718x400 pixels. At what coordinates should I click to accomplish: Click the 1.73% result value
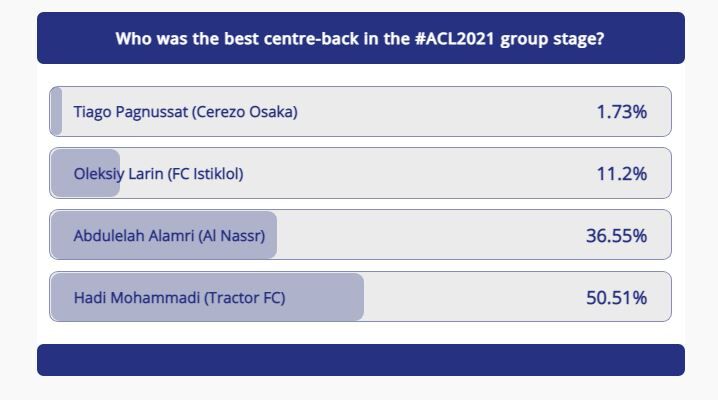coord(621,112)
